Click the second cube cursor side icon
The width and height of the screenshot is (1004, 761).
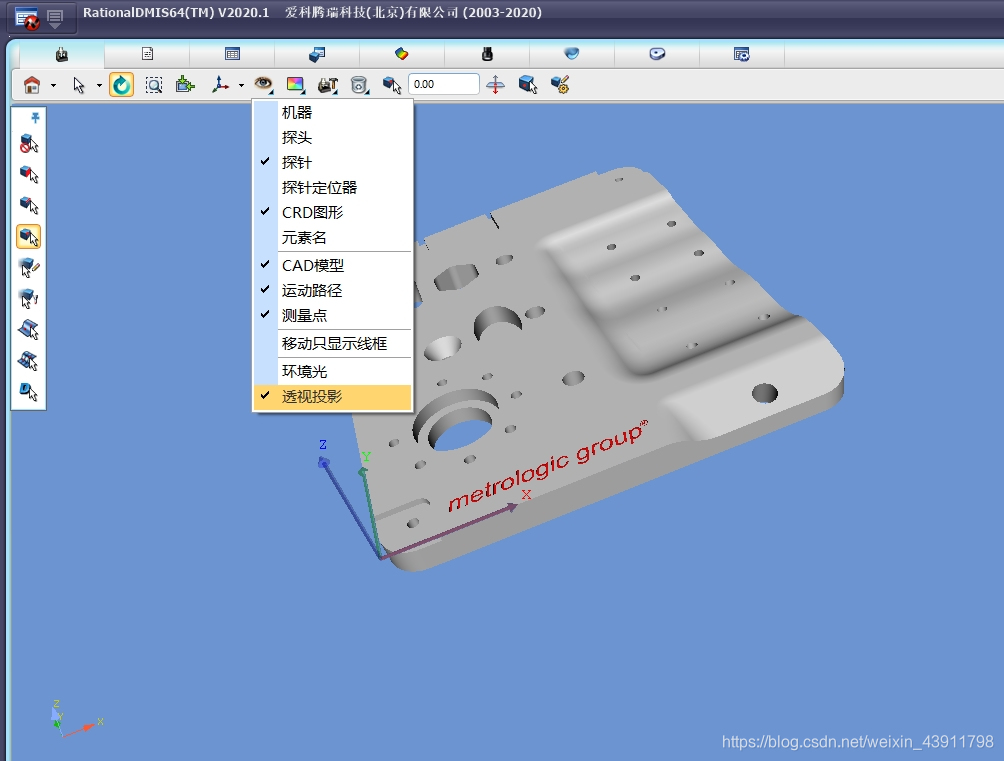coord(29,174)
